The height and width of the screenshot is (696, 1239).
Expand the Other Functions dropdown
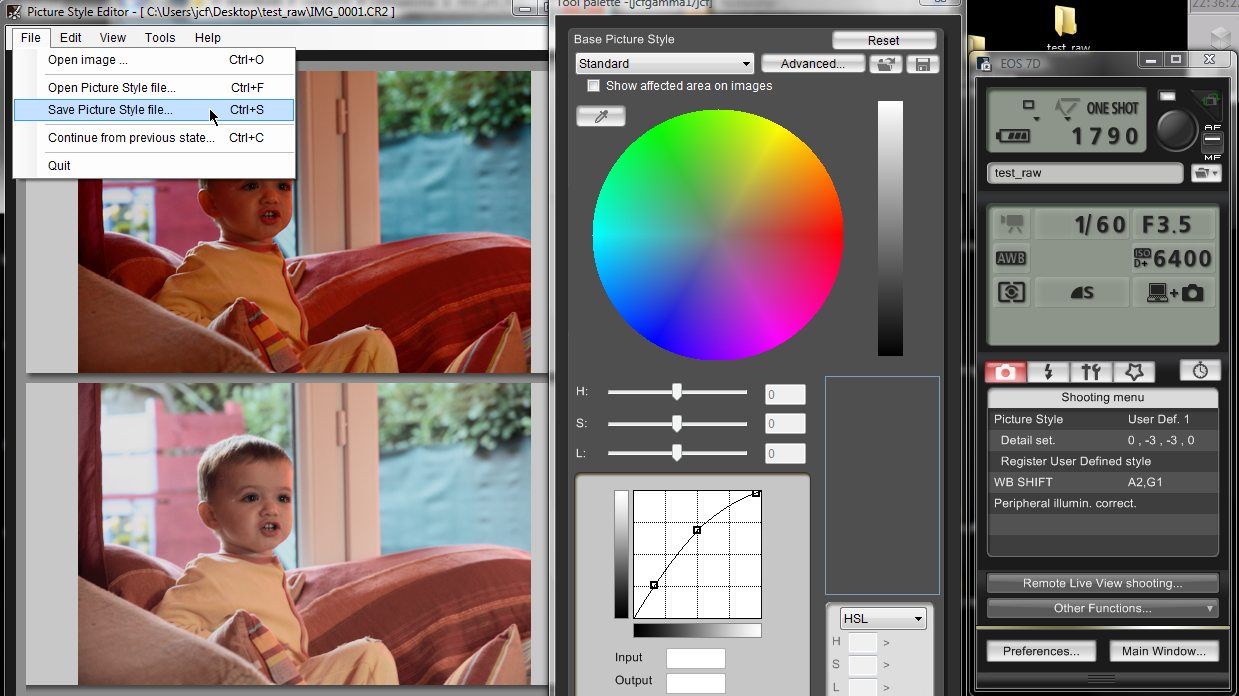coord(1102,608)
